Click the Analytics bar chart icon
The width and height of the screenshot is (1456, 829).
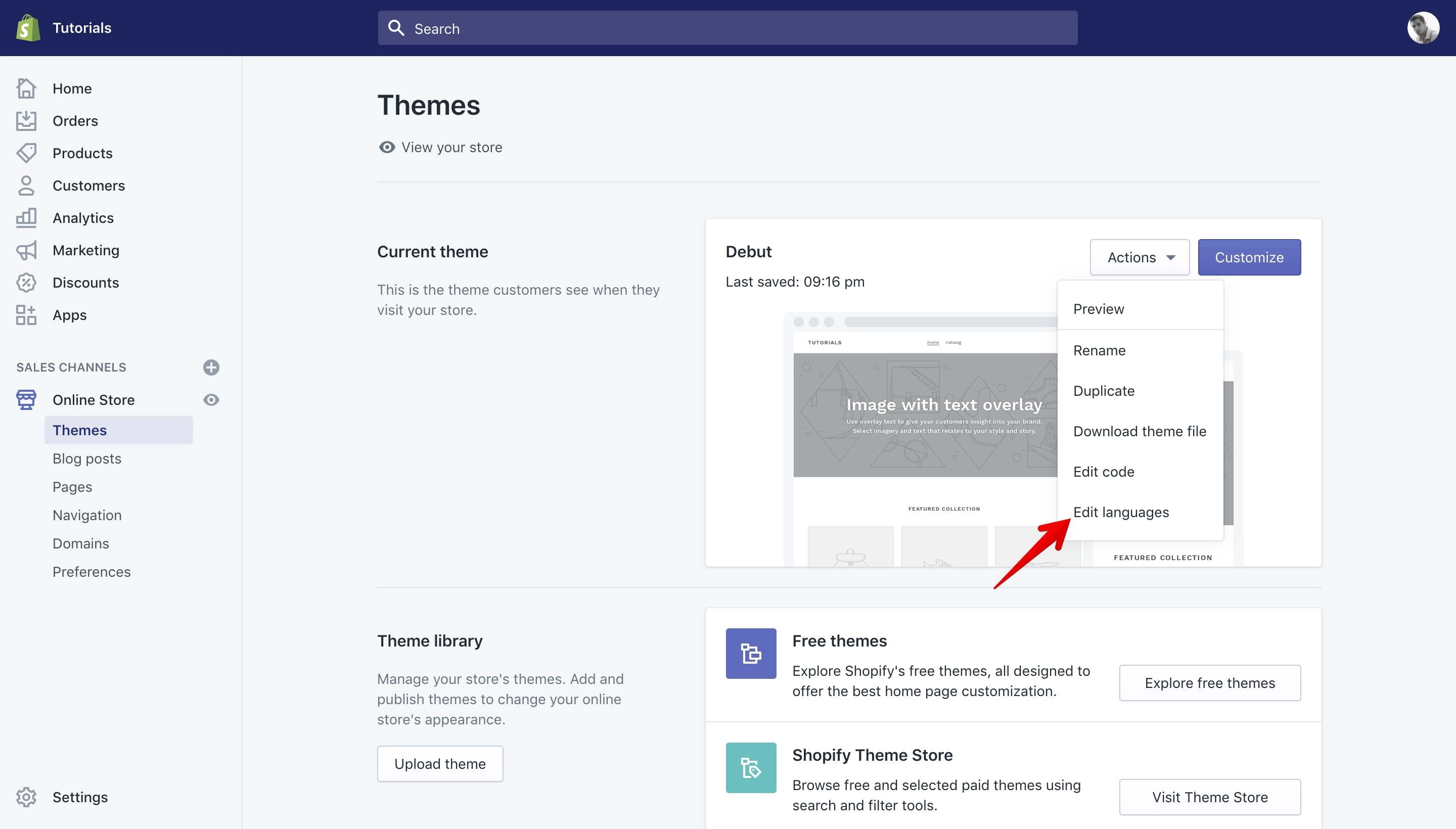click(x=26, y=218)
